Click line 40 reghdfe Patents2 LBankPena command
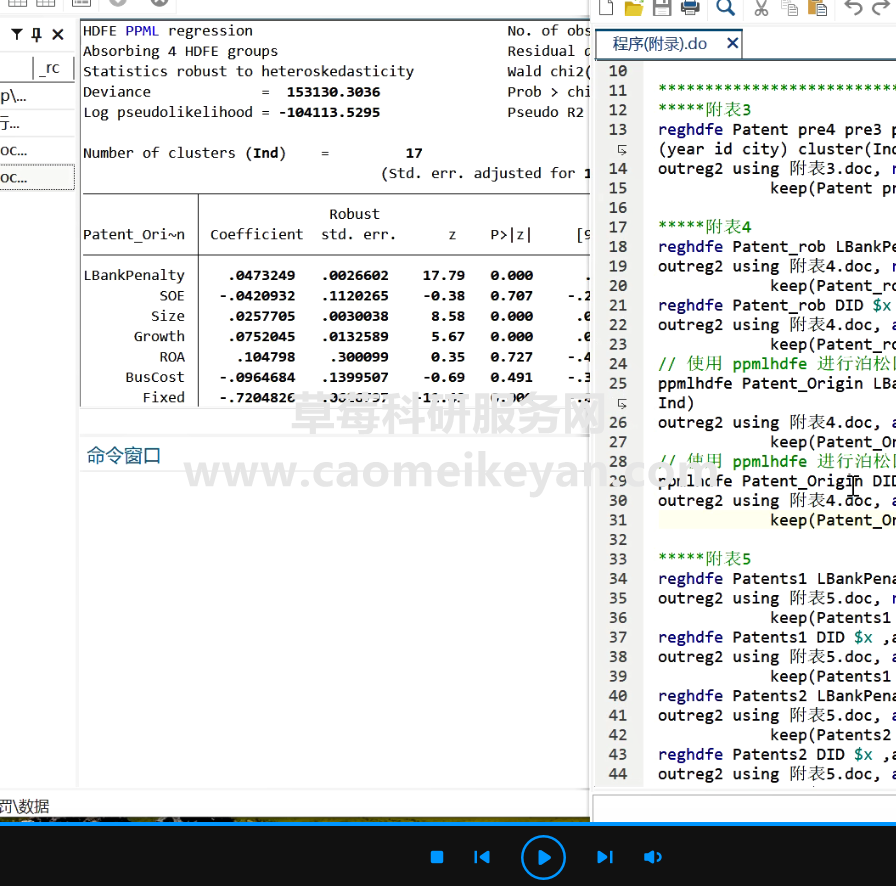The height and width of the screenshot is (886, 896). click(x=777, y=696)
